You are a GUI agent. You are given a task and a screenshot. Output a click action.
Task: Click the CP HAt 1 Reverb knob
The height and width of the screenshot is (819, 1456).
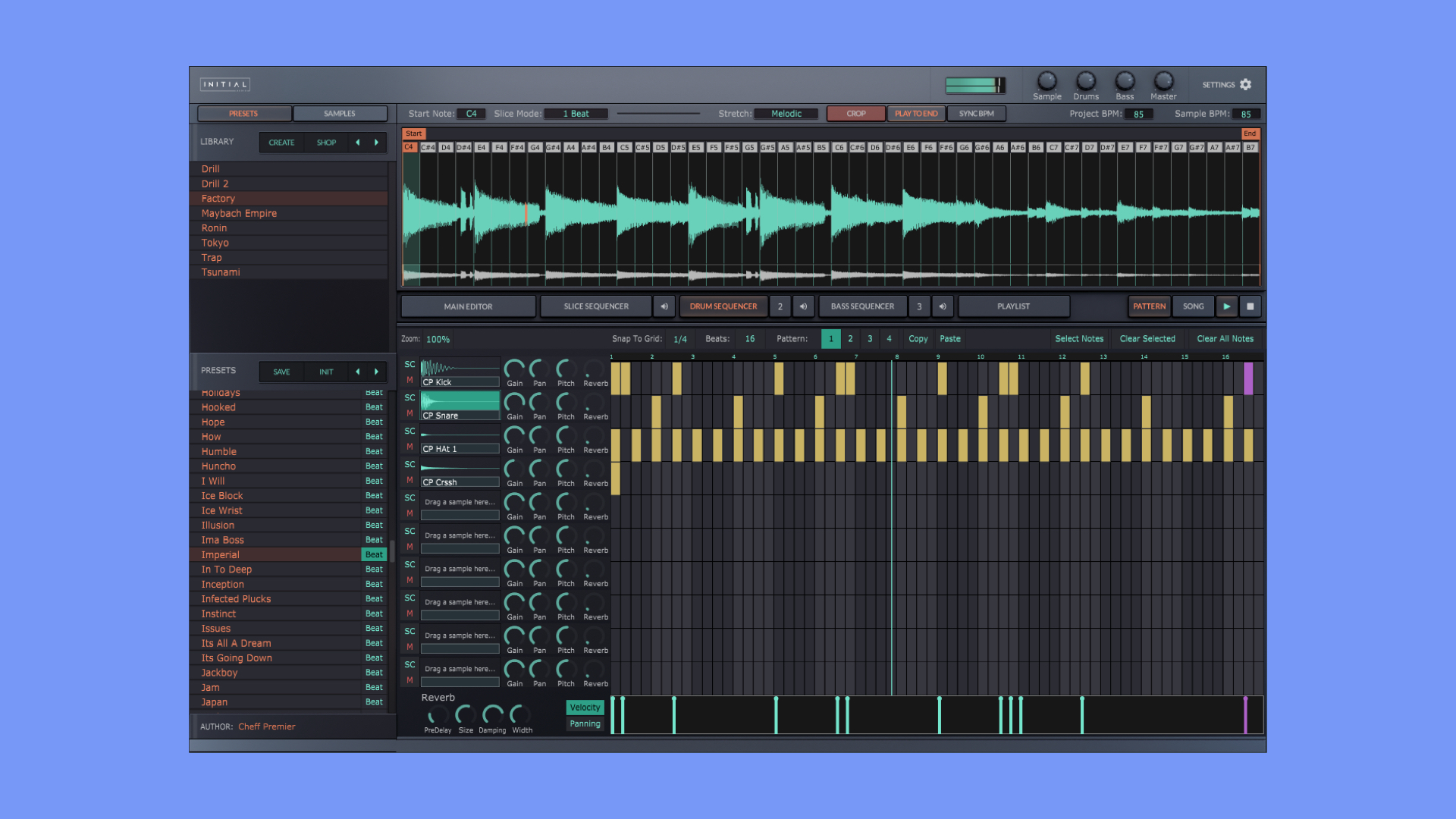595,435
